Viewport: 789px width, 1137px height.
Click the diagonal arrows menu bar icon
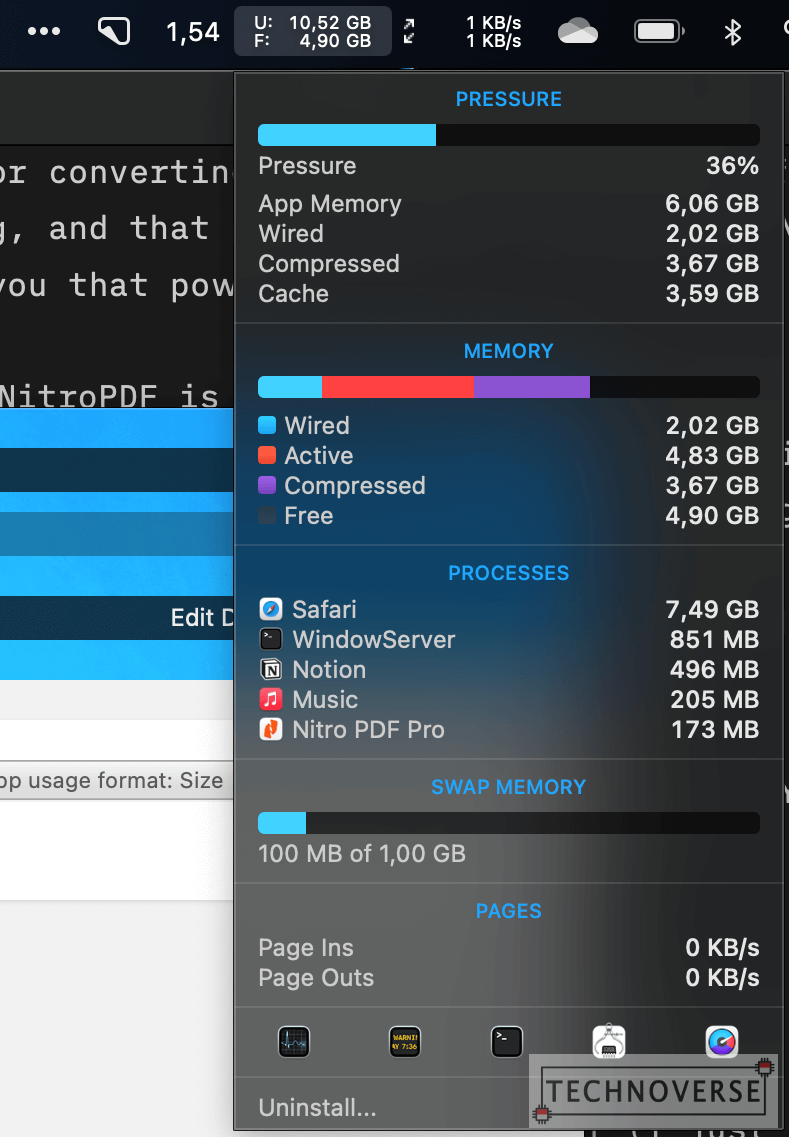coord(409,31)
